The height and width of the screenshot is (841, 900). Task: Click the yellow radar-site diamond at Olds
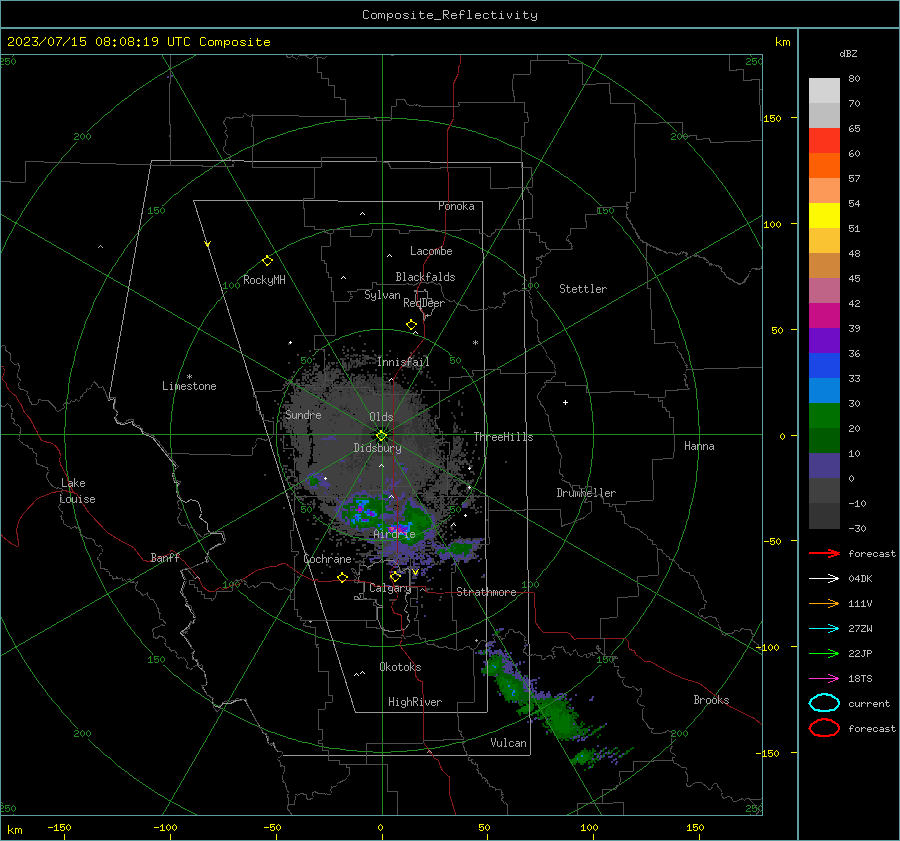pyautogui.click(x=381, y=436)
